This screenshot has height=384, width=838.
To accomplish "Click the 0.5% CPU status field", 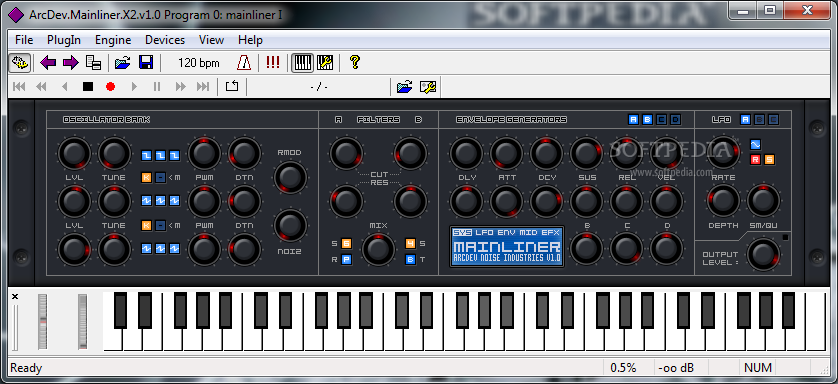I will point(623,368).
